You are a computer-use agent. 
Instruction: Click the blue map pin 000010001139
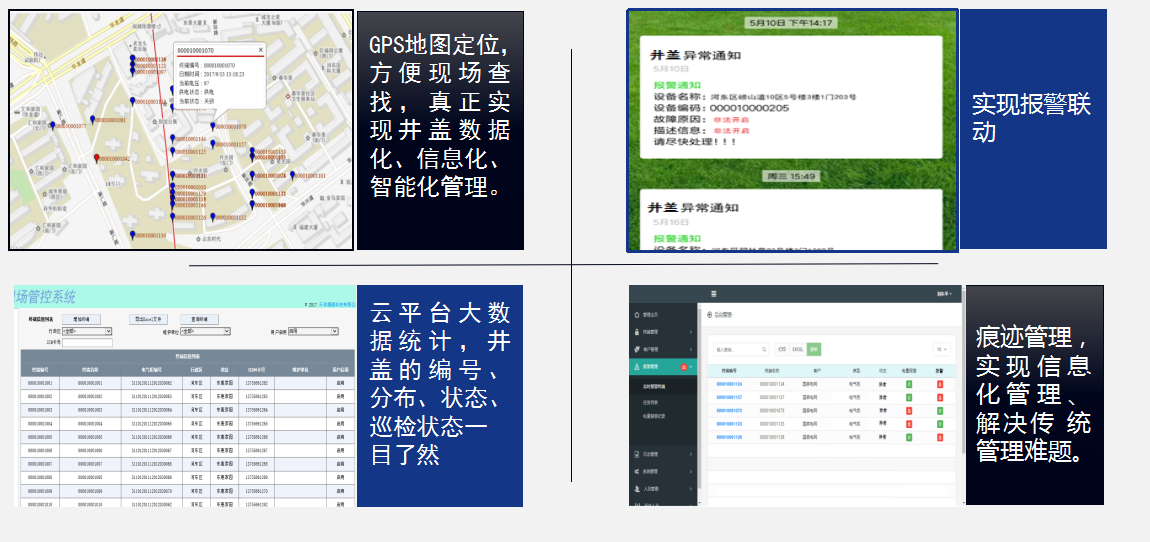[x=132, y=235]
